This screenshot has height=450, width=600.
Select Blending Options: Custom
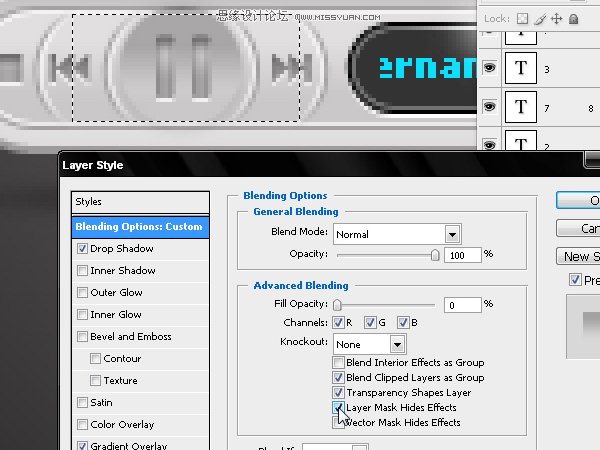click(x=140, y=227)
